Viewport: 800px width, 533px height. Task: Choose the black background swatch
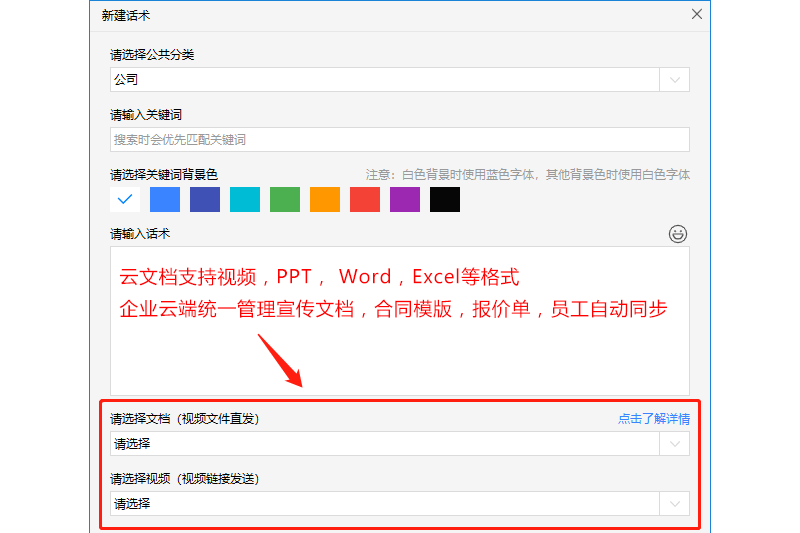[x=445, y=199]
